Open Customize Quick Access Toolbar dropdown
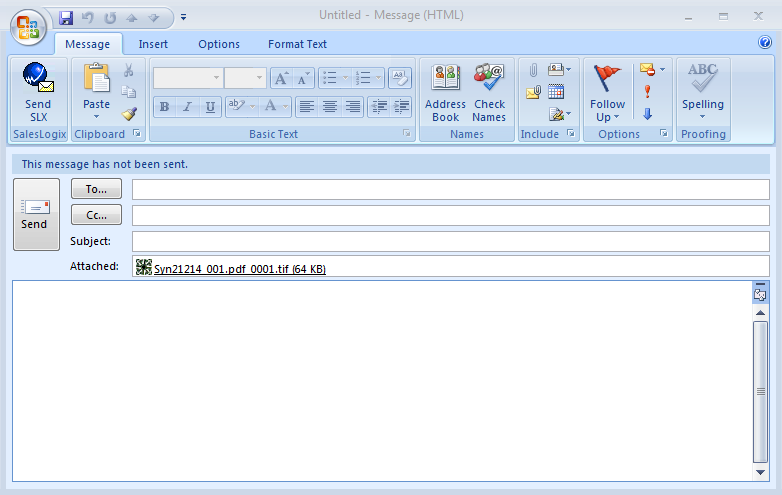The height and width of the screenshot is (495, 782). click(x=184, y=17)
